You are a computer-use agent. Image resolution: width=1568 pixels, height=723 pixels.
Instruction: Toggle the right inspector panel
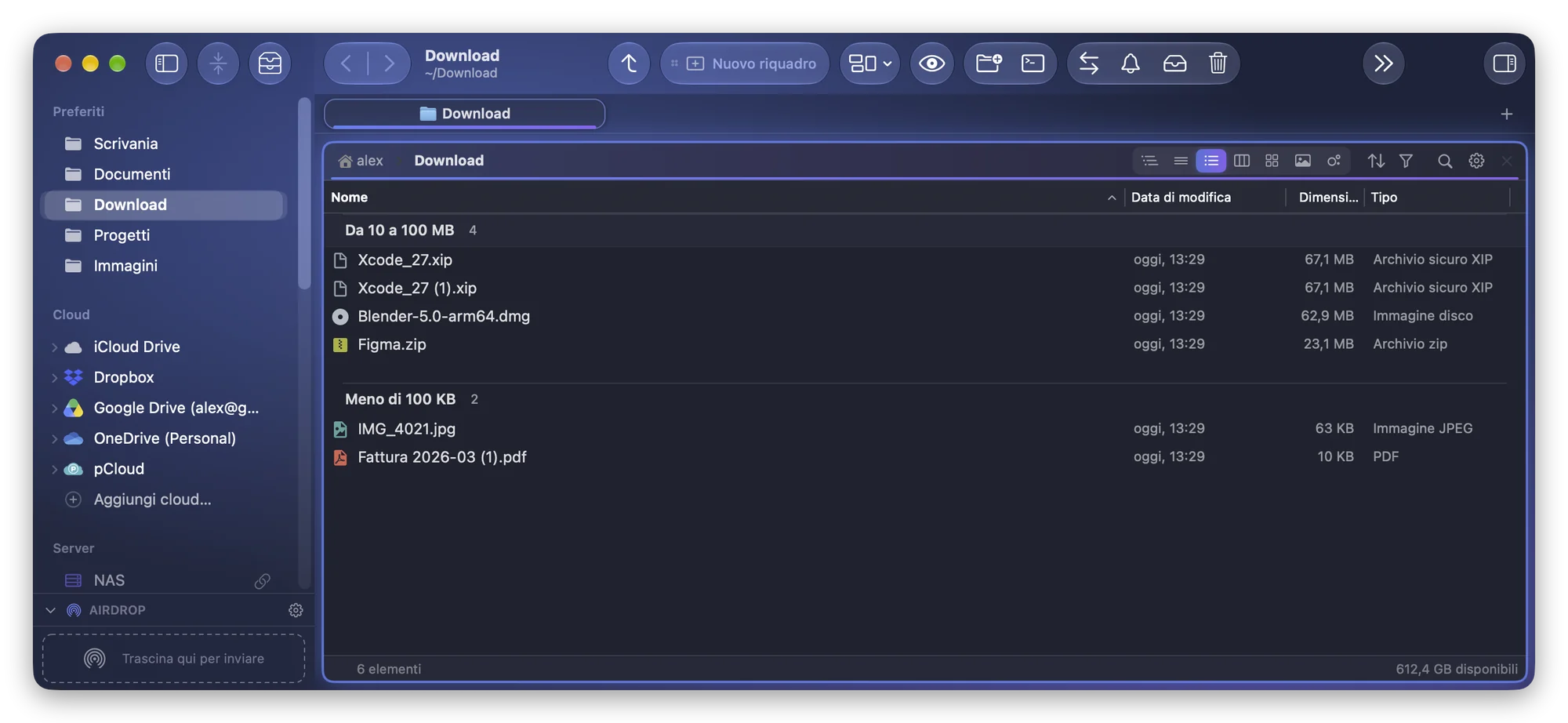click(1504, 64)
